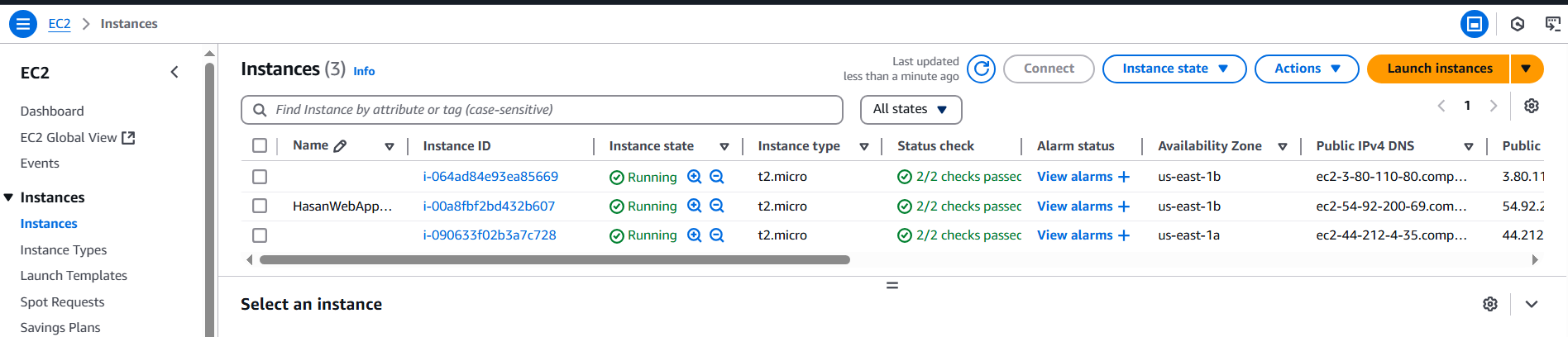Image resolution: width=1568 pixels, height=337 pixels.
Task: Open Launch instances split-button arrow
Action: (x=1527, y=69)
